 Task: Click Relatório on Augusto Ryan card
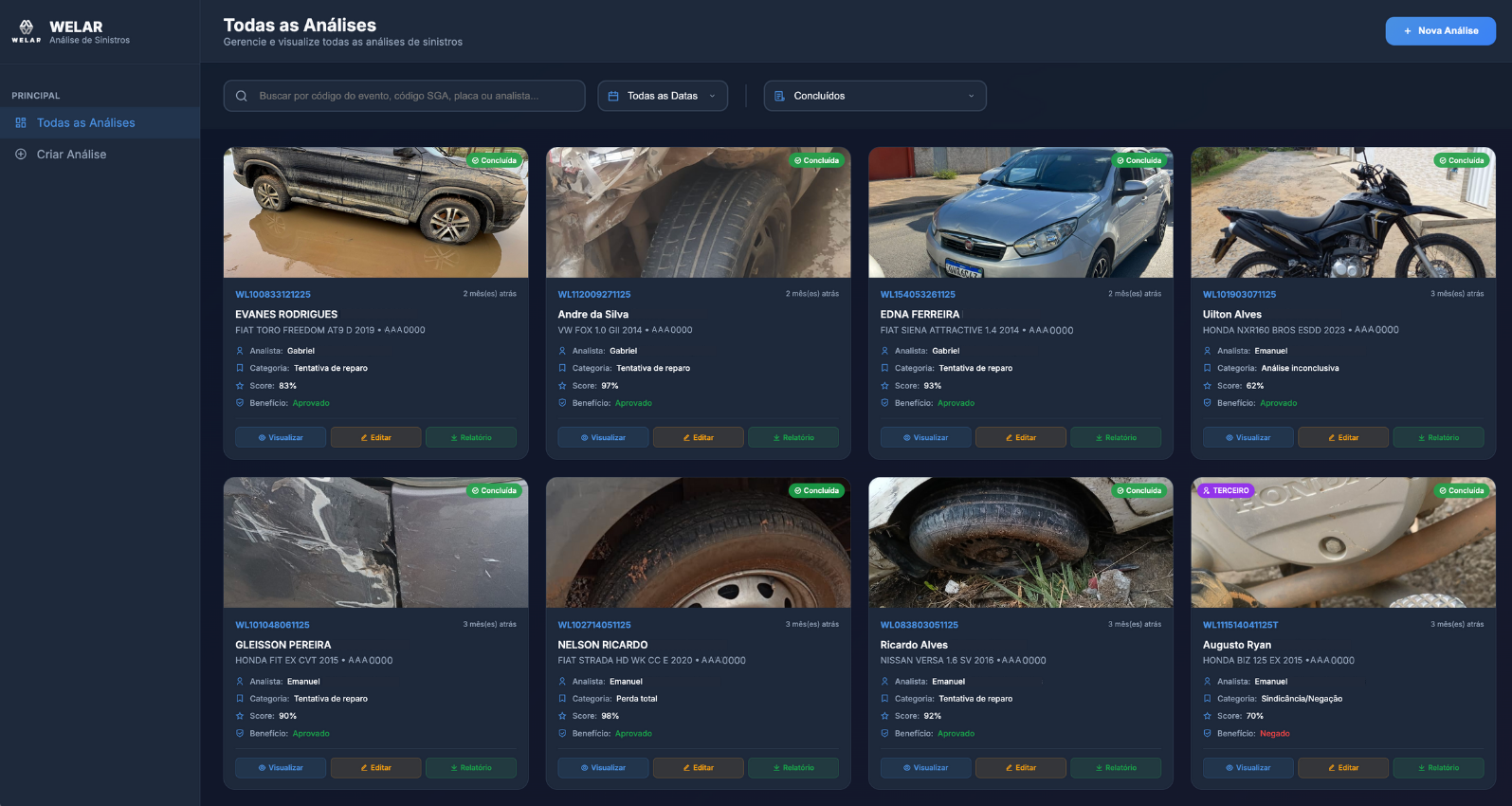1438,767
